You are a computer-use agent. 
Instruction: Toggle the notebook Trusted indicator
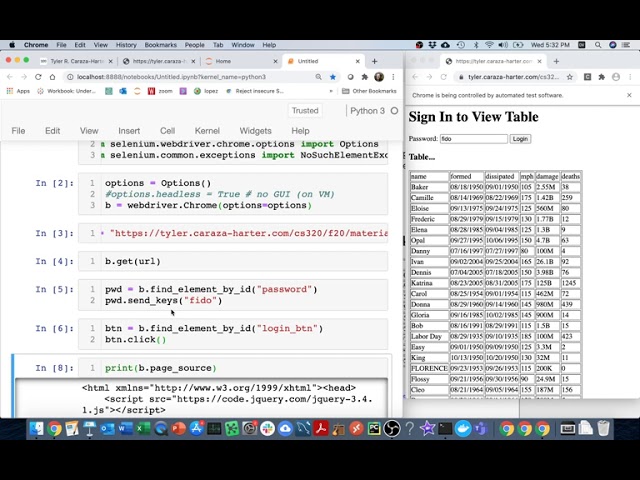click(305, 111)
